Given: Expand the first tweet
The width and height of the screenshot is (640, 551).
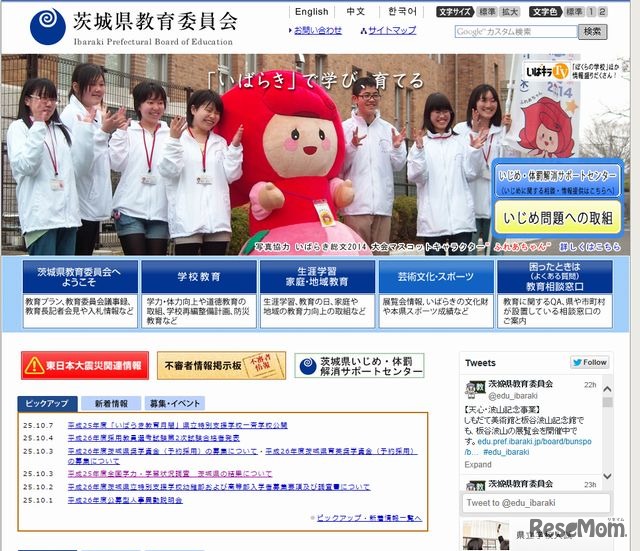Looking at the screenshot, I should 478,464.
